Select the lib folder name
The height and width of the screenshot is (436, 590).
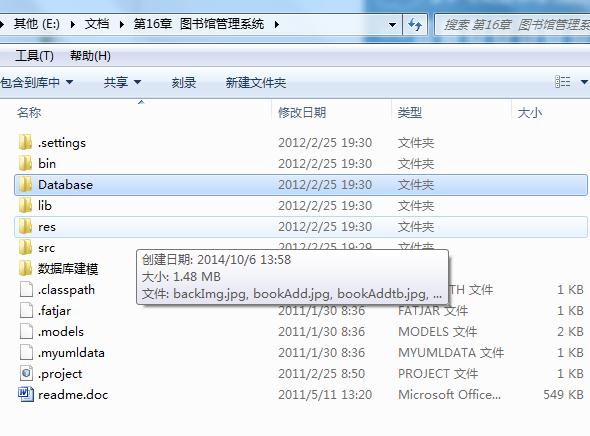pyautogui.click(x=45, y=206)
